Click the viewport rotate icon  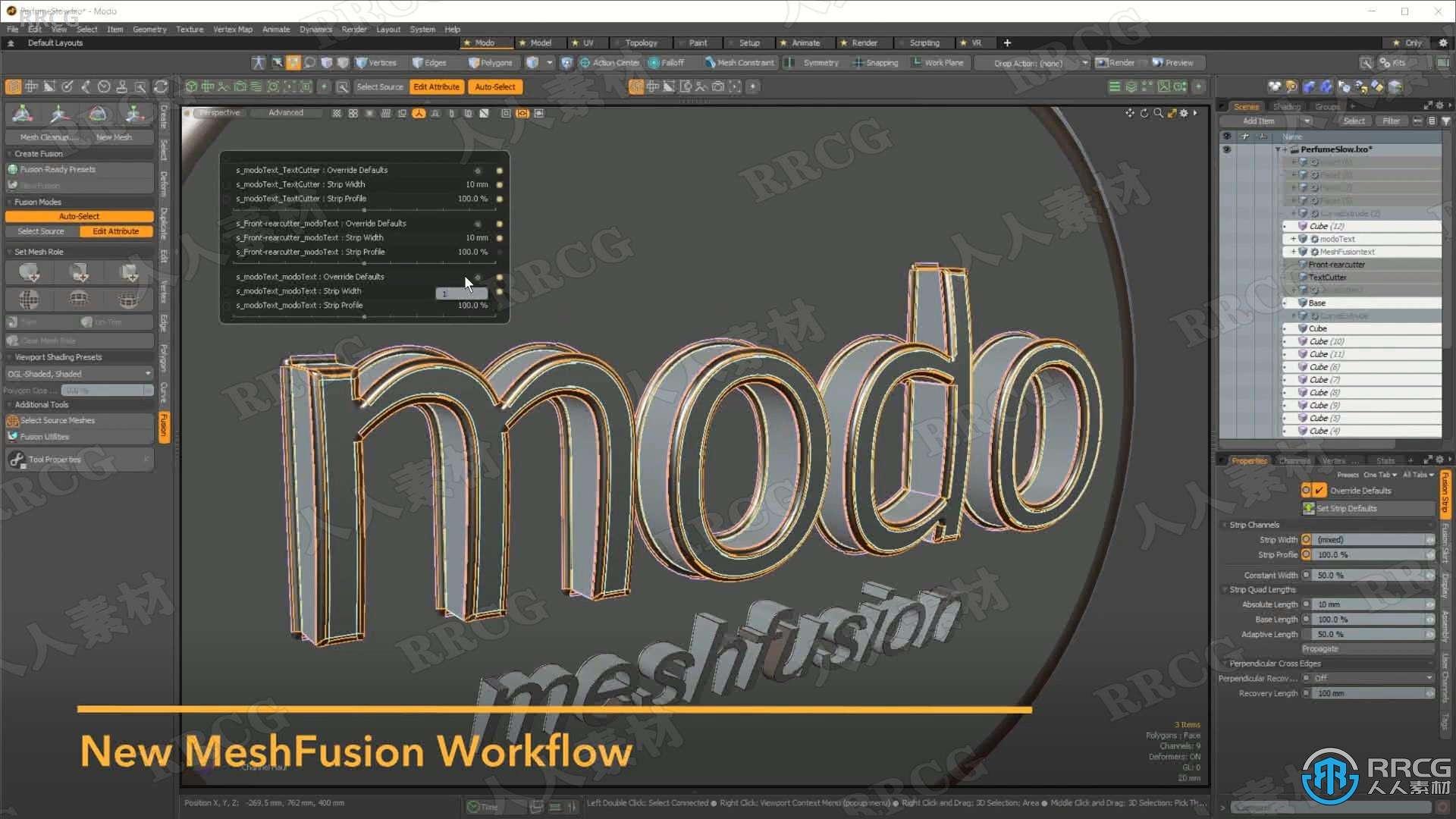click(1144, 113)
